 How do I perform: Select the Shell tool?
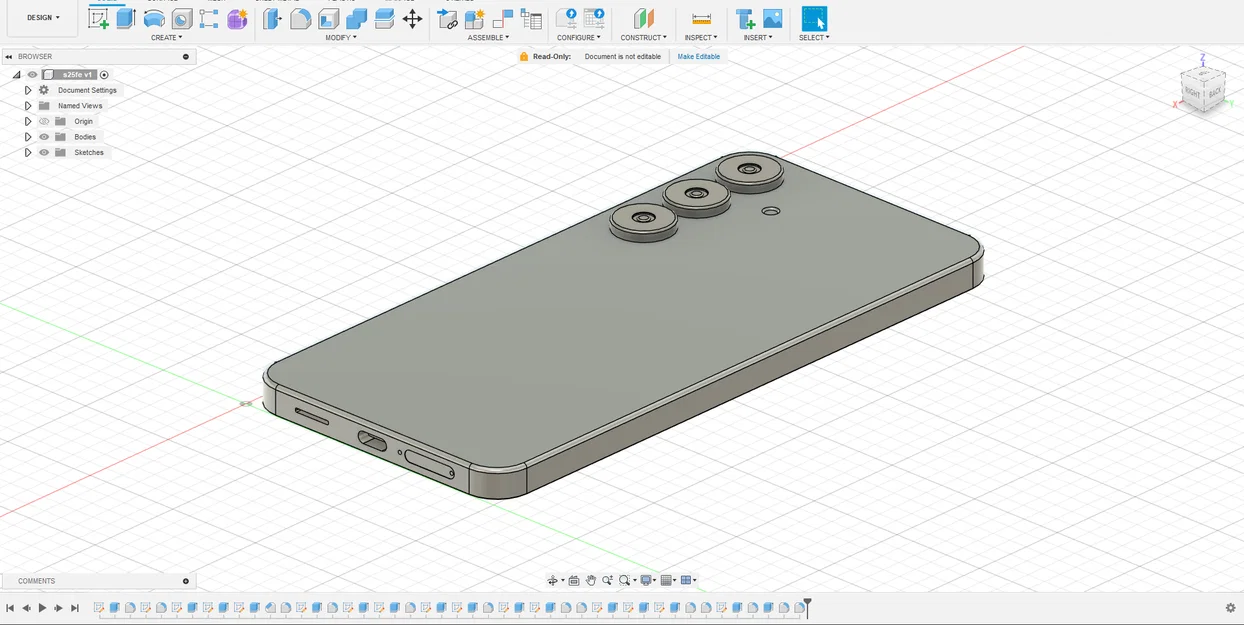[x=329, y=18]
